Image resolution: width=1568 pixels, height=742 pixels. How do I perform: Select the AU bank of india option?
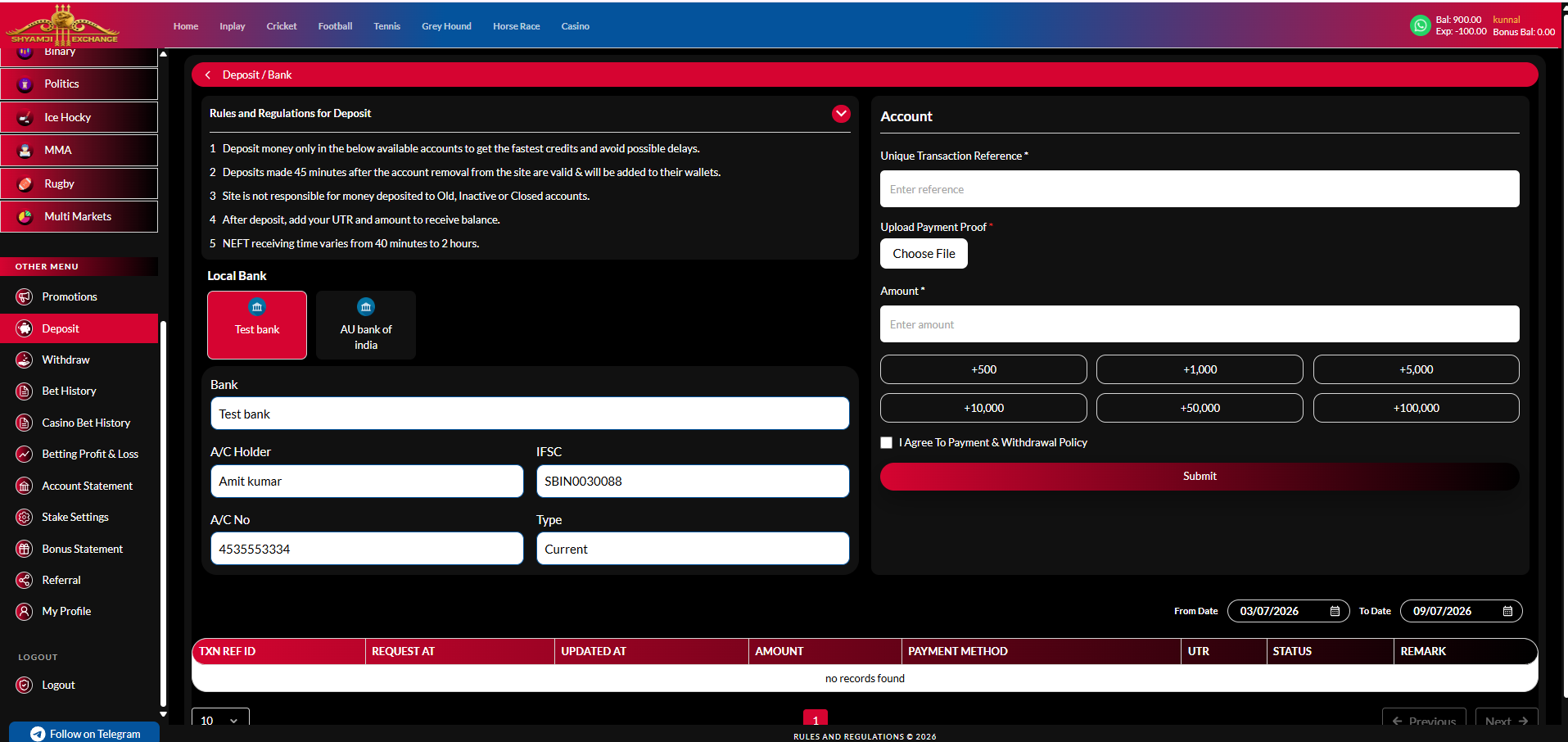[366, 325]
